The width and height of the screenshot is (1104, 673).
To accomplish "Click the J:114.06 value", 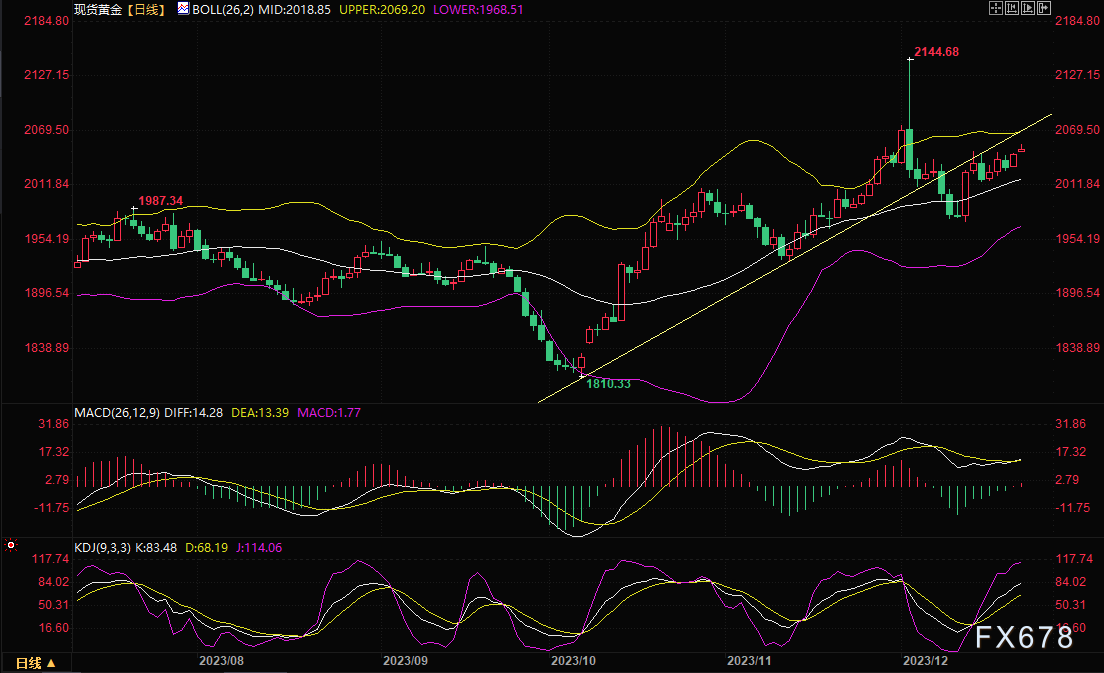I will (259, 548).
